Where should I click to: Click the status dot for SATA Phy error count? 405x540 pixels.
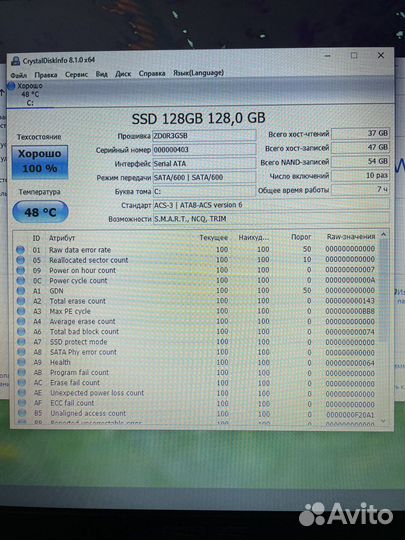(21, 352)
